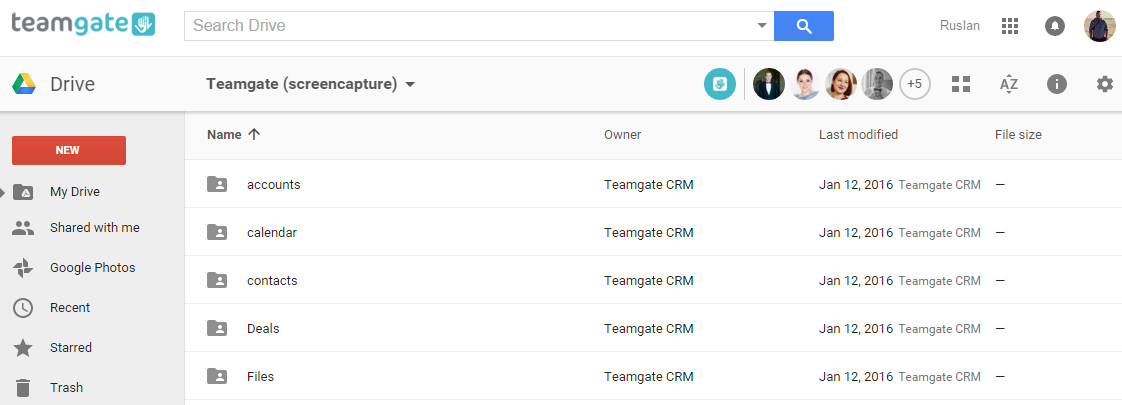Viewport: 1122px width, 405px height.
Task: Click Trash bin icon
Action: [23, 388]
